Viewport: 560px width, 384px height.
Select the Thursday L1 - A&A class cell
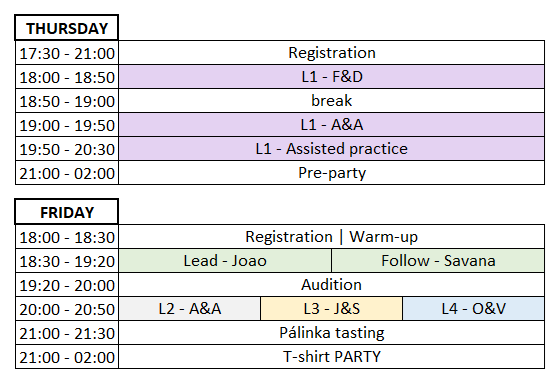331,125
